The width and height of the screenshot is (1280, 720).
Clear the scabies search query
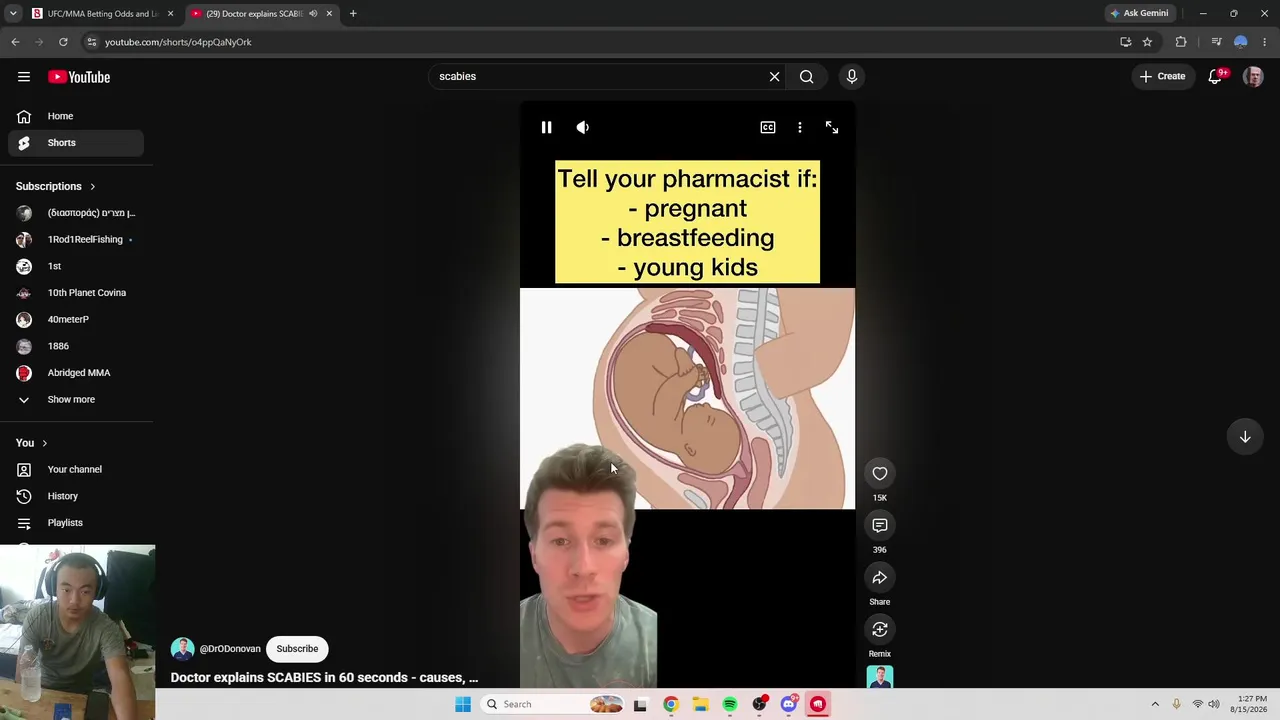774,76
